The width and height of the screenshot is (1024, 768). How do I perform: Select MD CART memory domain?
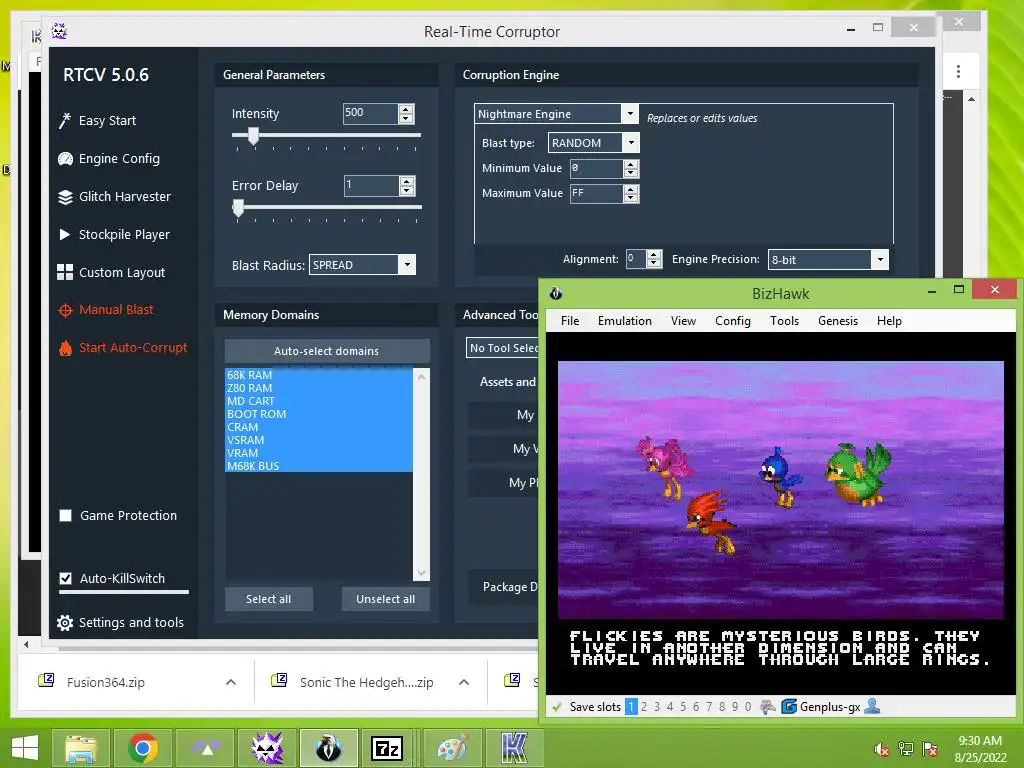(x=319, y=401)
